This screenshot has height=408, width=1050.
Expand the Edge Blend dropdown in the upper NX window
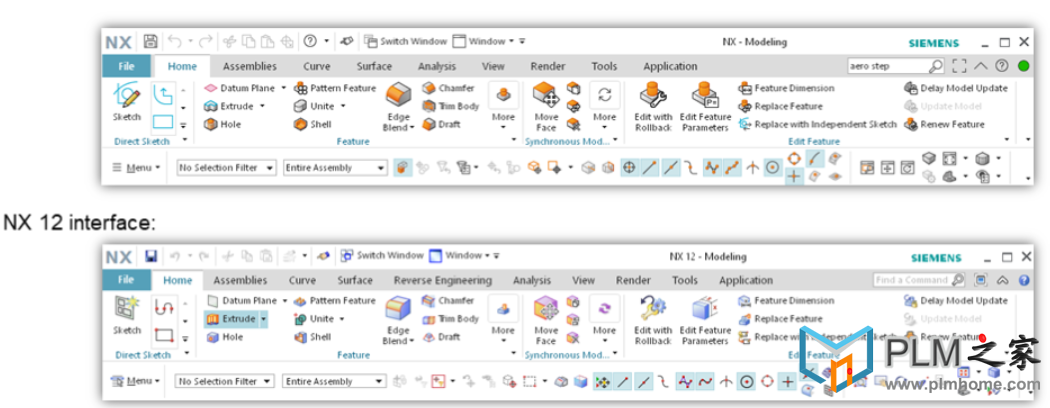click(x=399, y=123)
